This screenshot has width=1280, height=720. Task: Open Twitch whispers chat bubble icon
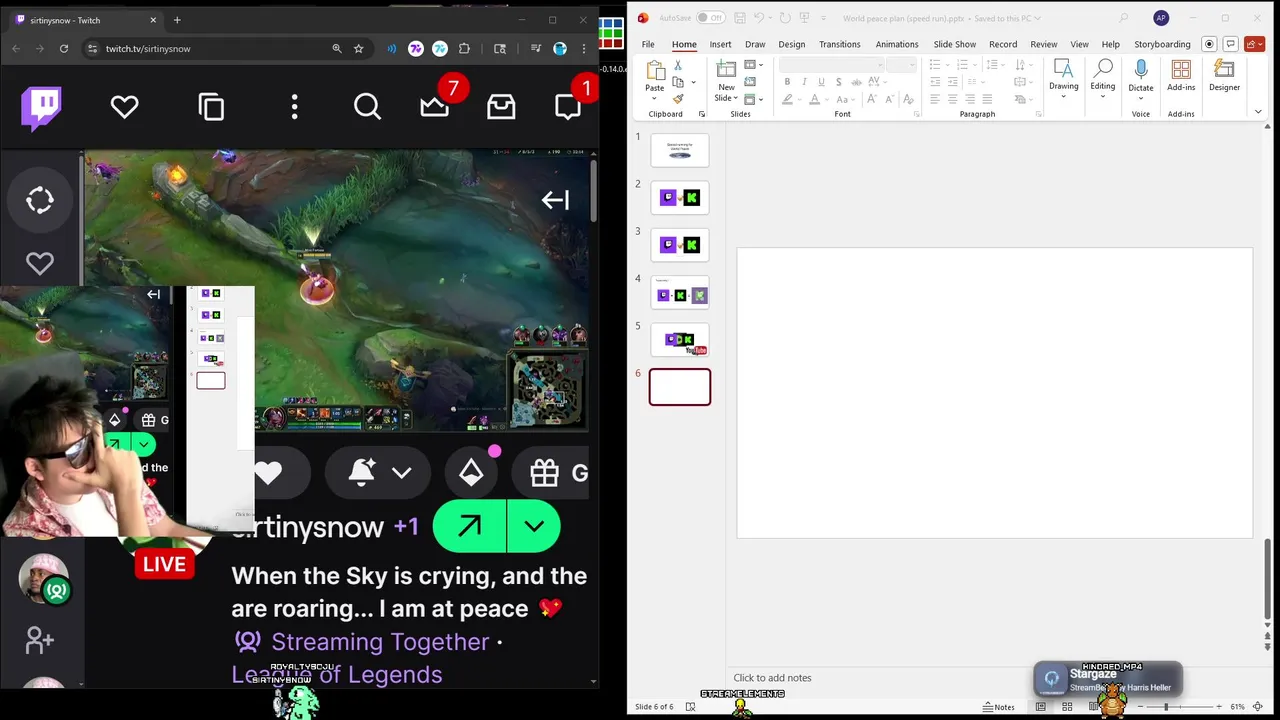(568, 107)
